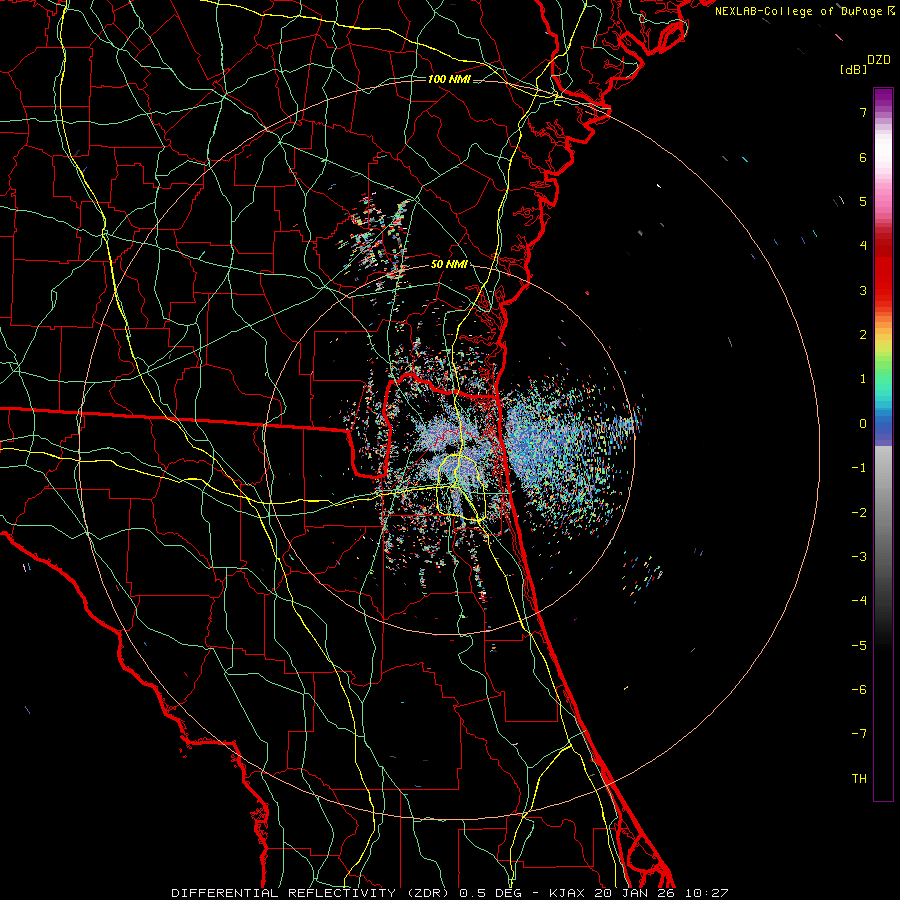Click the 20 JAN 26 date text

[636, 893]
